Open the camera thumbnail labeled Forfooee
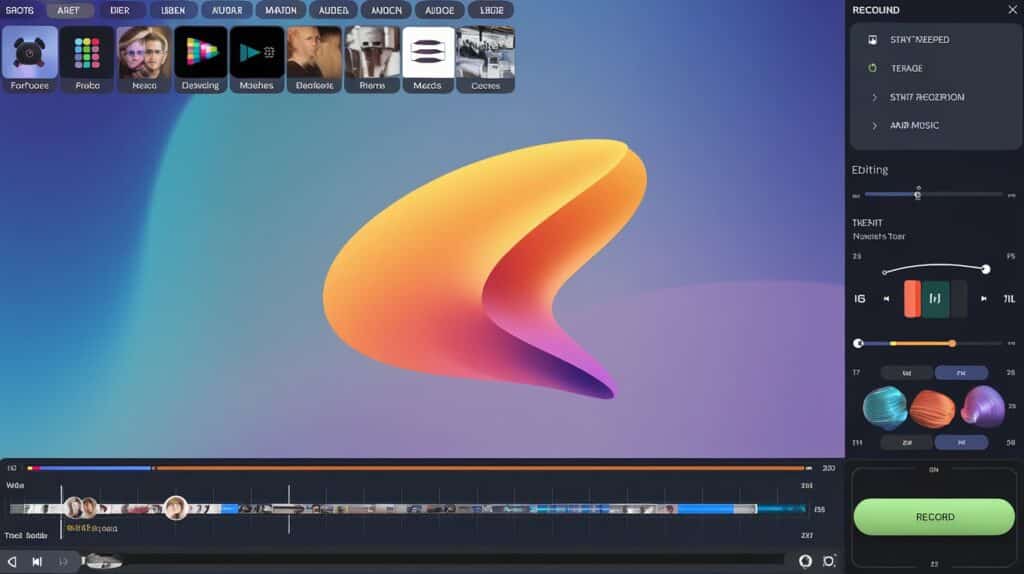The width and height of the screenshot is (1024, 574). (29, 59)
